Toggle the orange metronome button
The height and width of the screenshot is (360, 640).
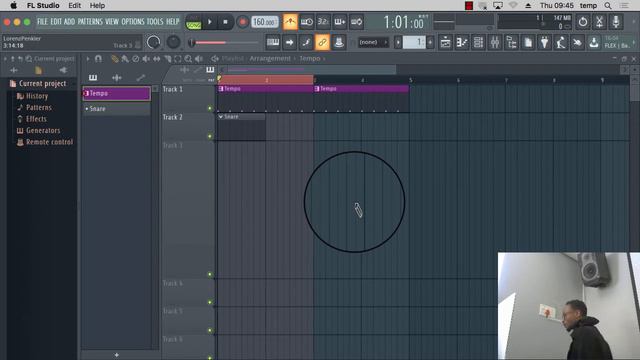tap(290, 22)
